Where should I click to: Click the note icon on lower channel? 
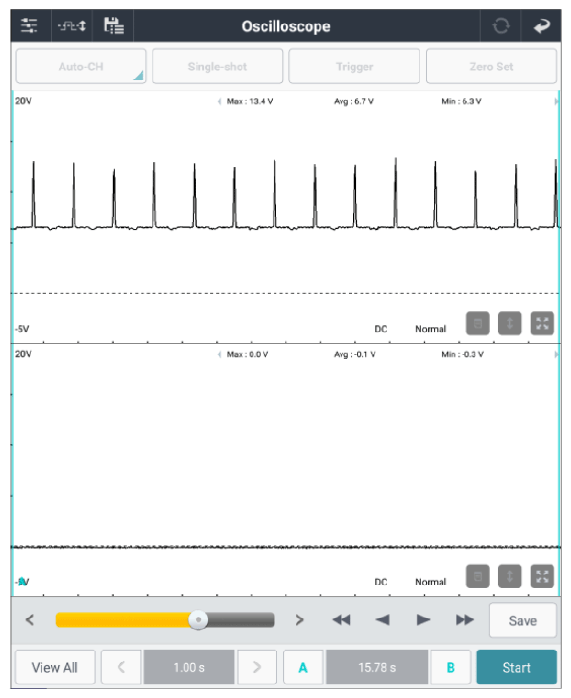478,576
